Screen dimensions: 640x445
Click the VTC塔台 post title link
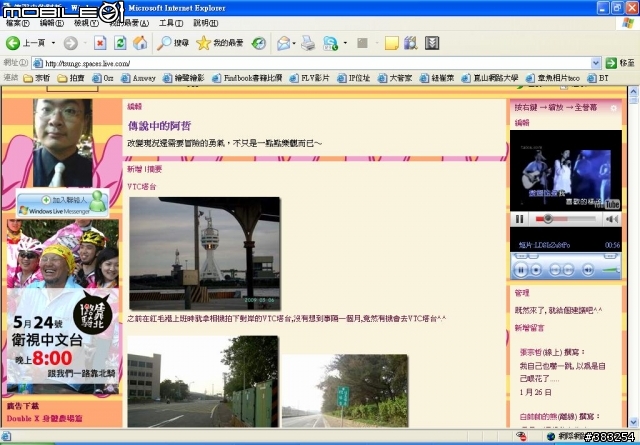pyautogui.click(x=142, y=187)
